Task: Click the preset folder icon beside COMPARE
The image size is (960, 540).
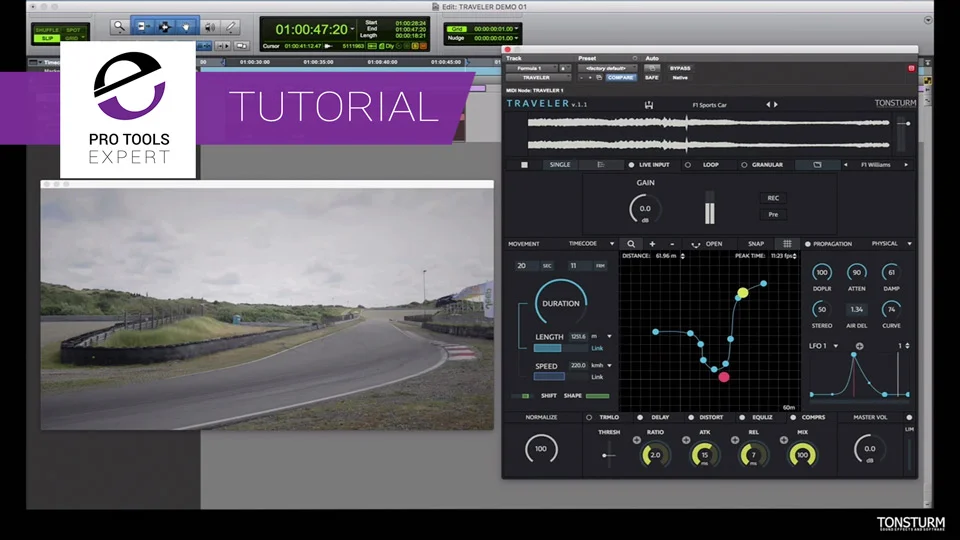Action: (x=599, y=78)
